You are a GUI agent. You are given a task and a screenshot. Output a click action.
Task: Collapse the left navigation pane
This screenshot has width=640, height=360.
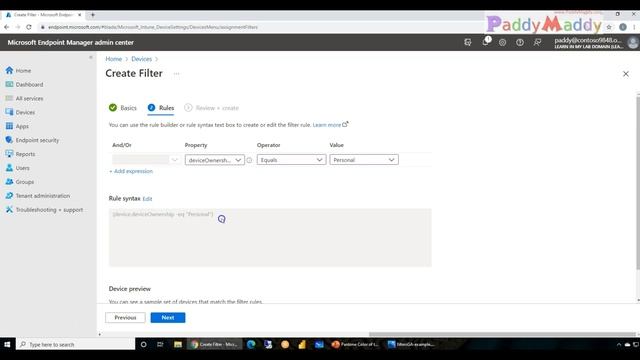tap(91, 58)
